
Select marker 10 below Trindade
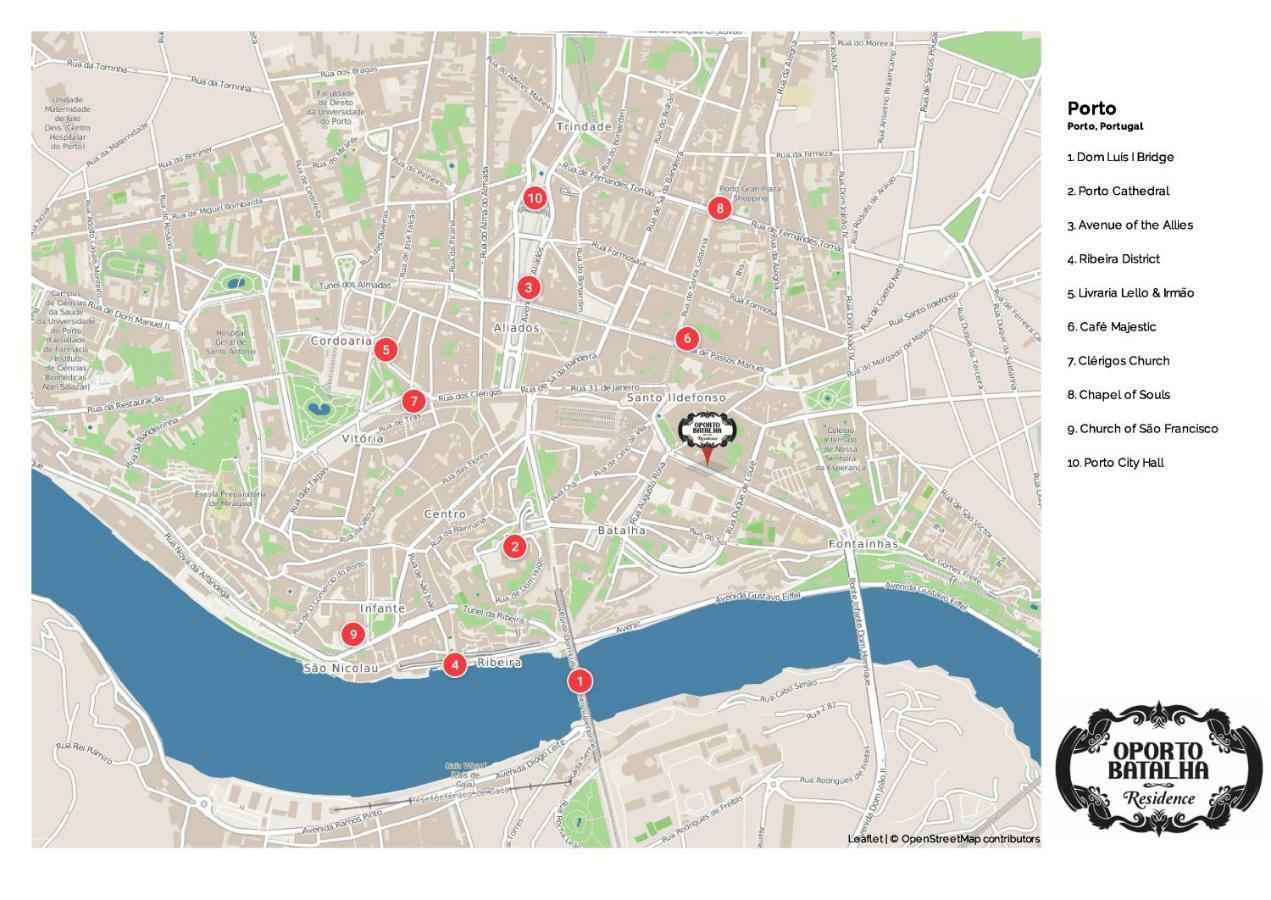tap(534, 198)
